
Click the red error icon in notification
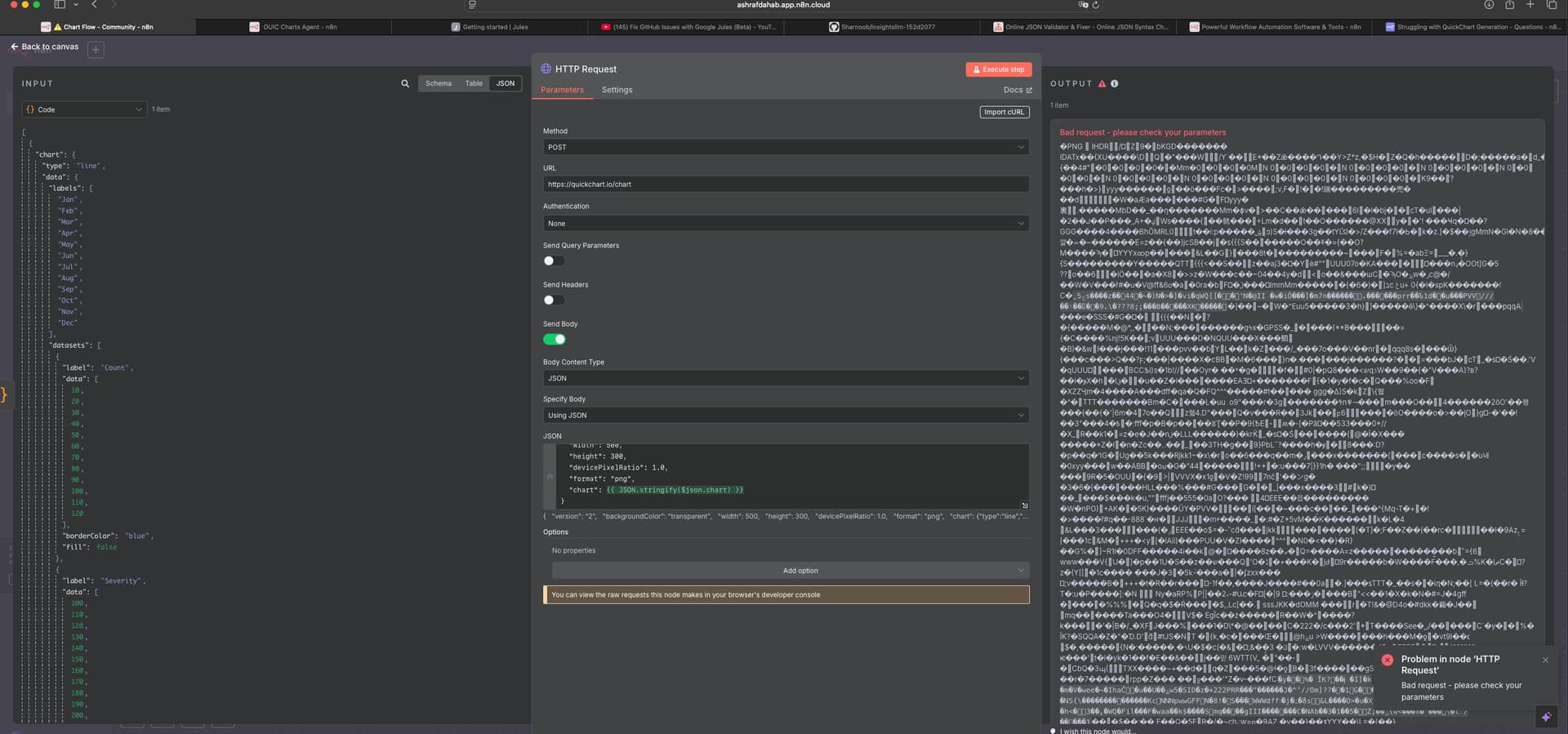(x=1388, y=660)
